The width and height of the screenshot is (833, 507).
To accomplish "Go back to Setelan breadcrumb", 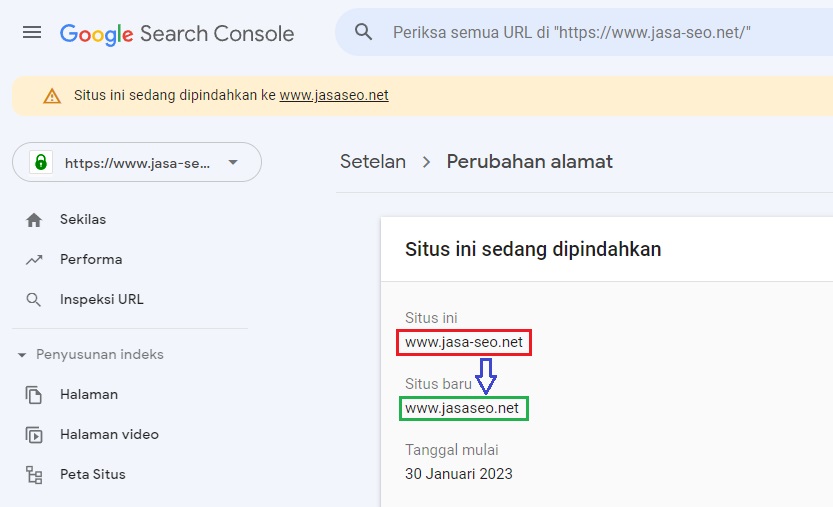I will (x=373, y=162).
